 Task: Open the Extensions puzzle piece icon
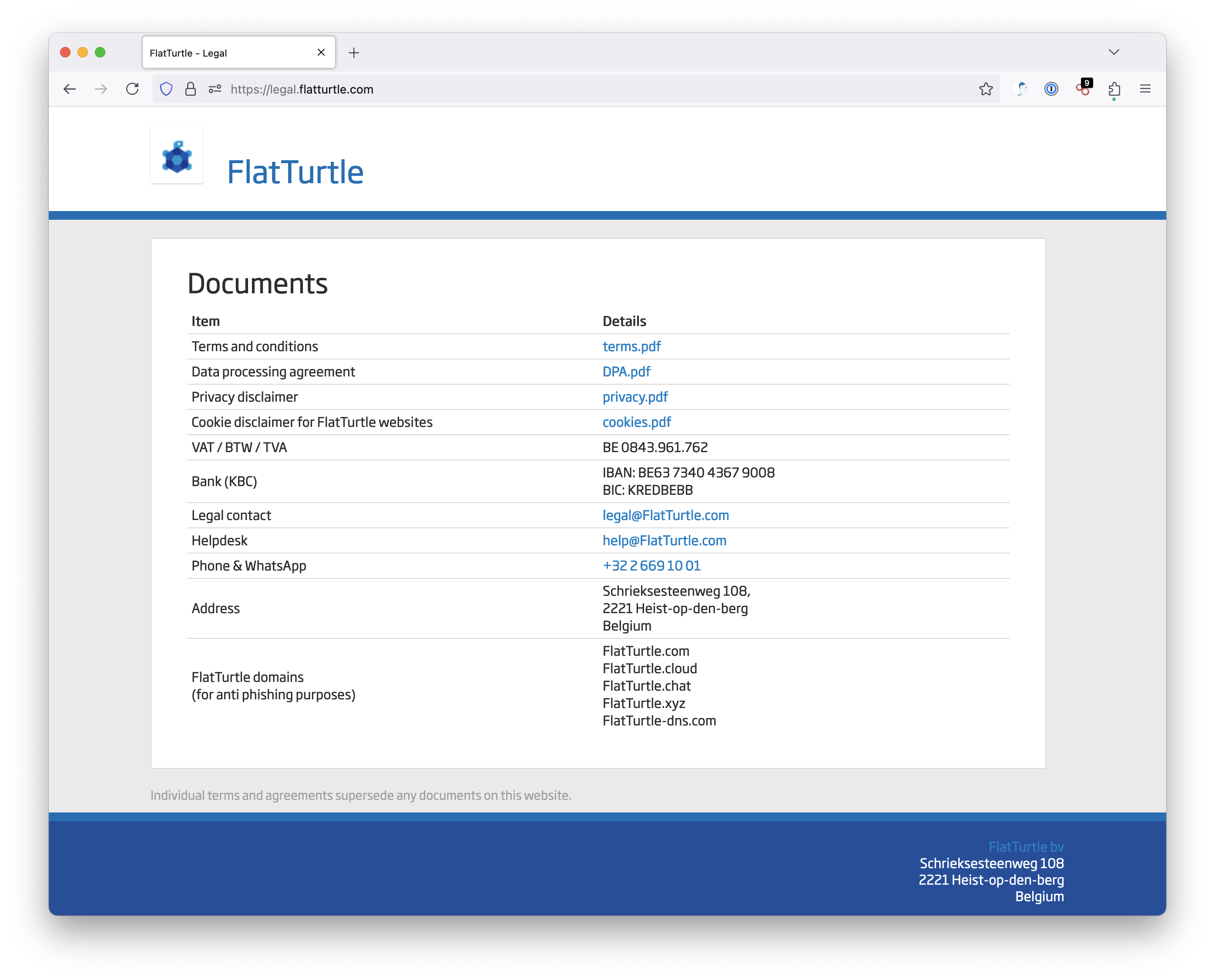click(x=1114, y=89)
